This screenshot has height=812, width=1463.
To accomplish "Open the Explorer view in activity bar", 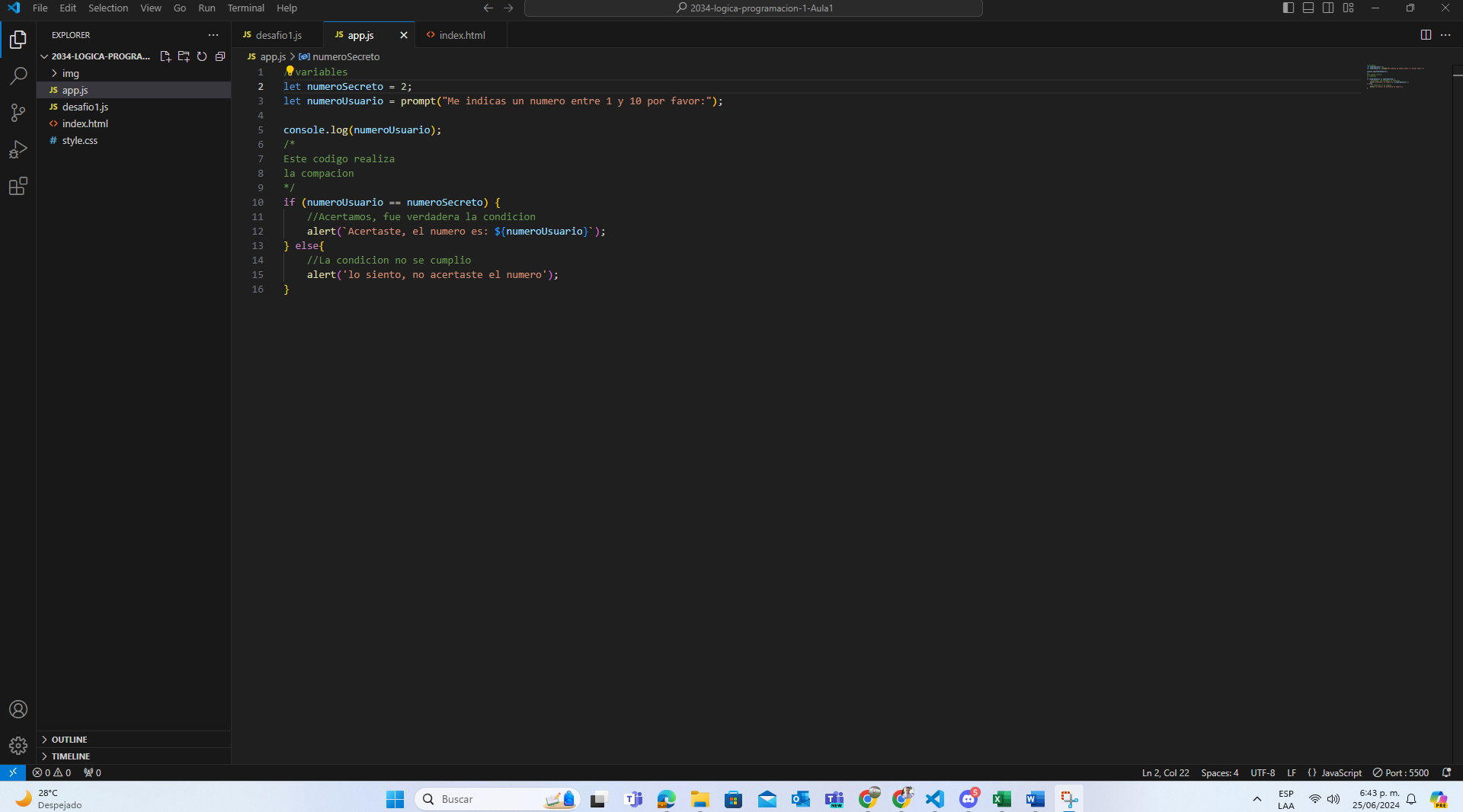I will [x=18, y=40].
